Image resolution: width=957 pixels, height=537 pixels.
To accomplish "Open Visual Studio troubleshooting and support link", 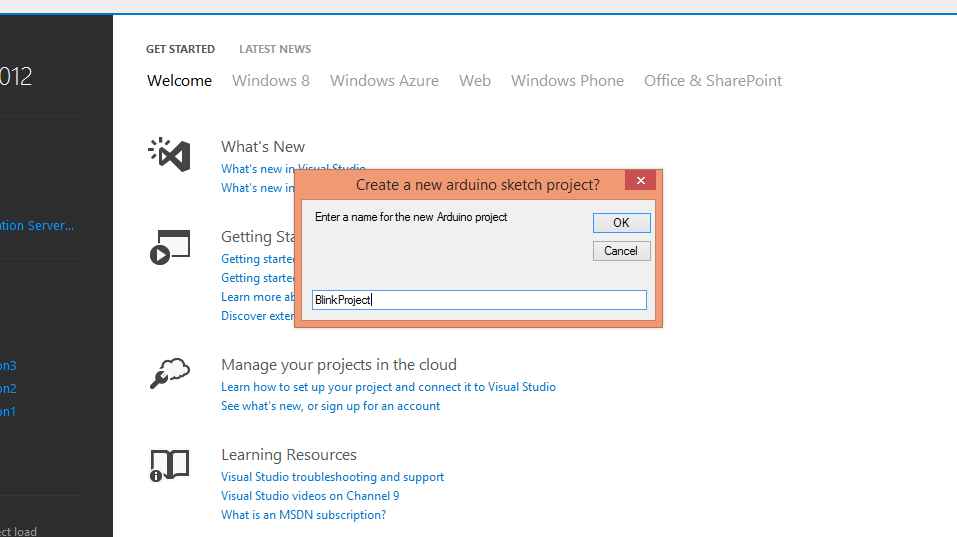I will click(x=332, y=477).
